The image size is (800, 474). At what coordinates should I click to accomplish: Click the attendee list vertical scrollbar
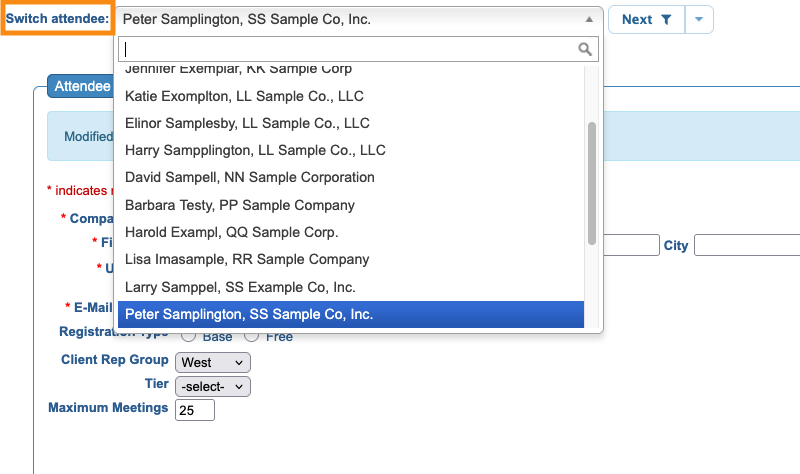pyautogui.click(x=592, y=183)
